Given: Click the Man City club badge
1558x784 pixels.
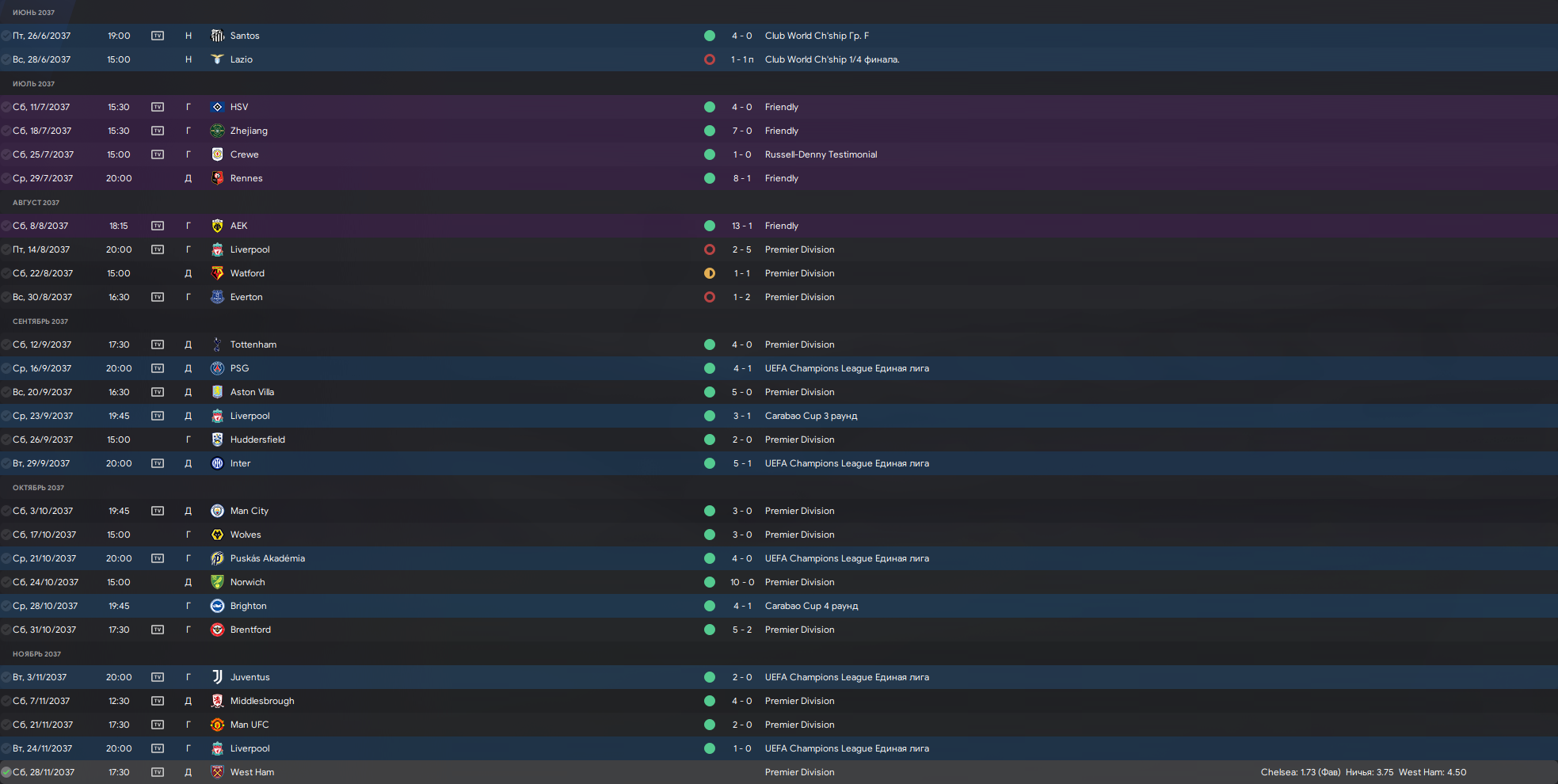Looking at the screenshot, I should tap(217, 511).
